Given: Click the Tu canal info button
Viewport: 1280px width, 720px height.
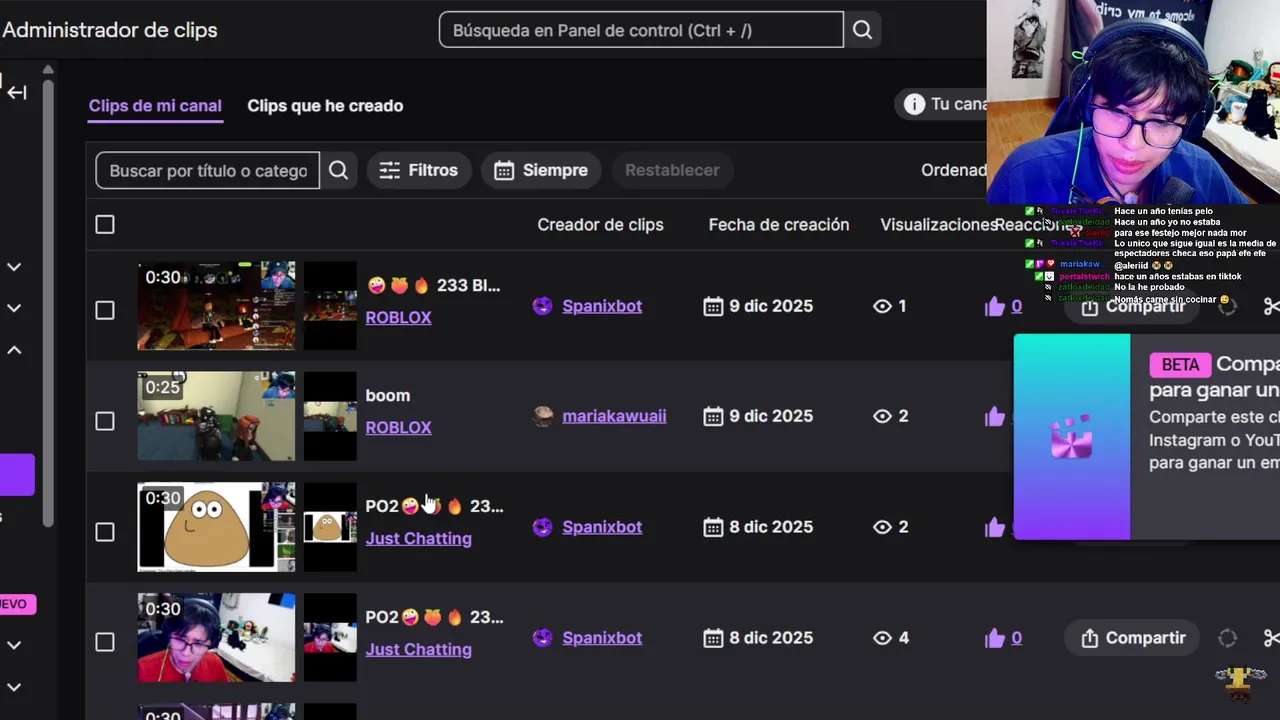Looking at the screenshot, I should [x=941, y=104].
